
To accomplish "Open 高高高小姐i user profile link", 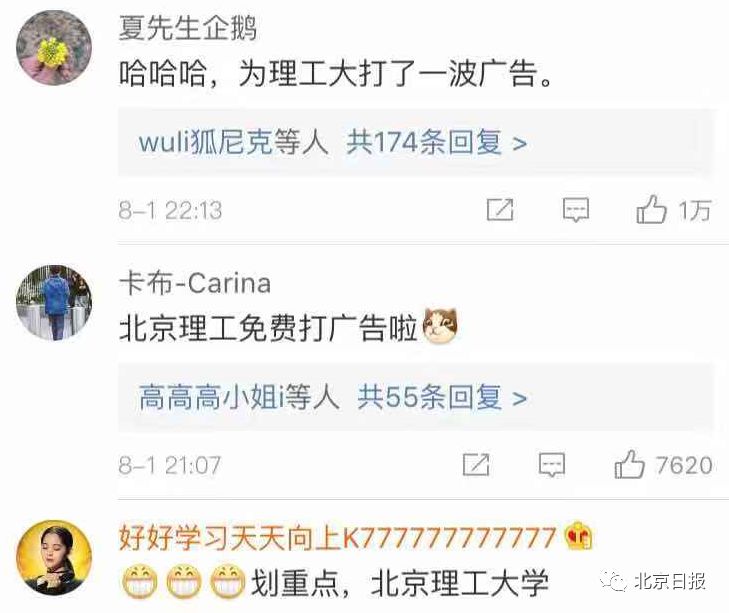I will [211, 397].
